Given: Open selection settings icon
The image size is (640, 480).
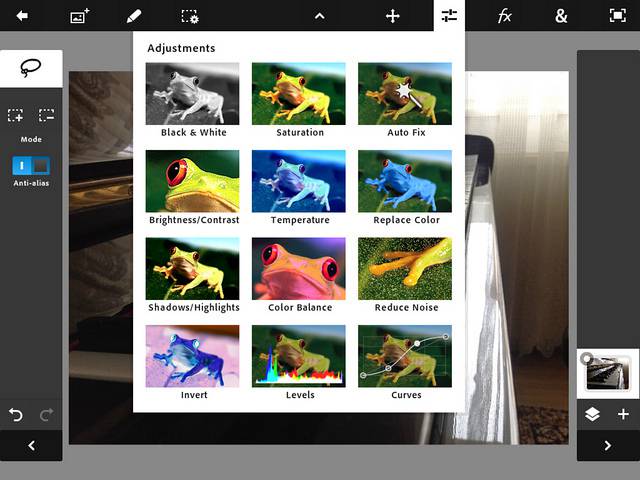Looking at the screenshot, I should (x=190, y=16).
